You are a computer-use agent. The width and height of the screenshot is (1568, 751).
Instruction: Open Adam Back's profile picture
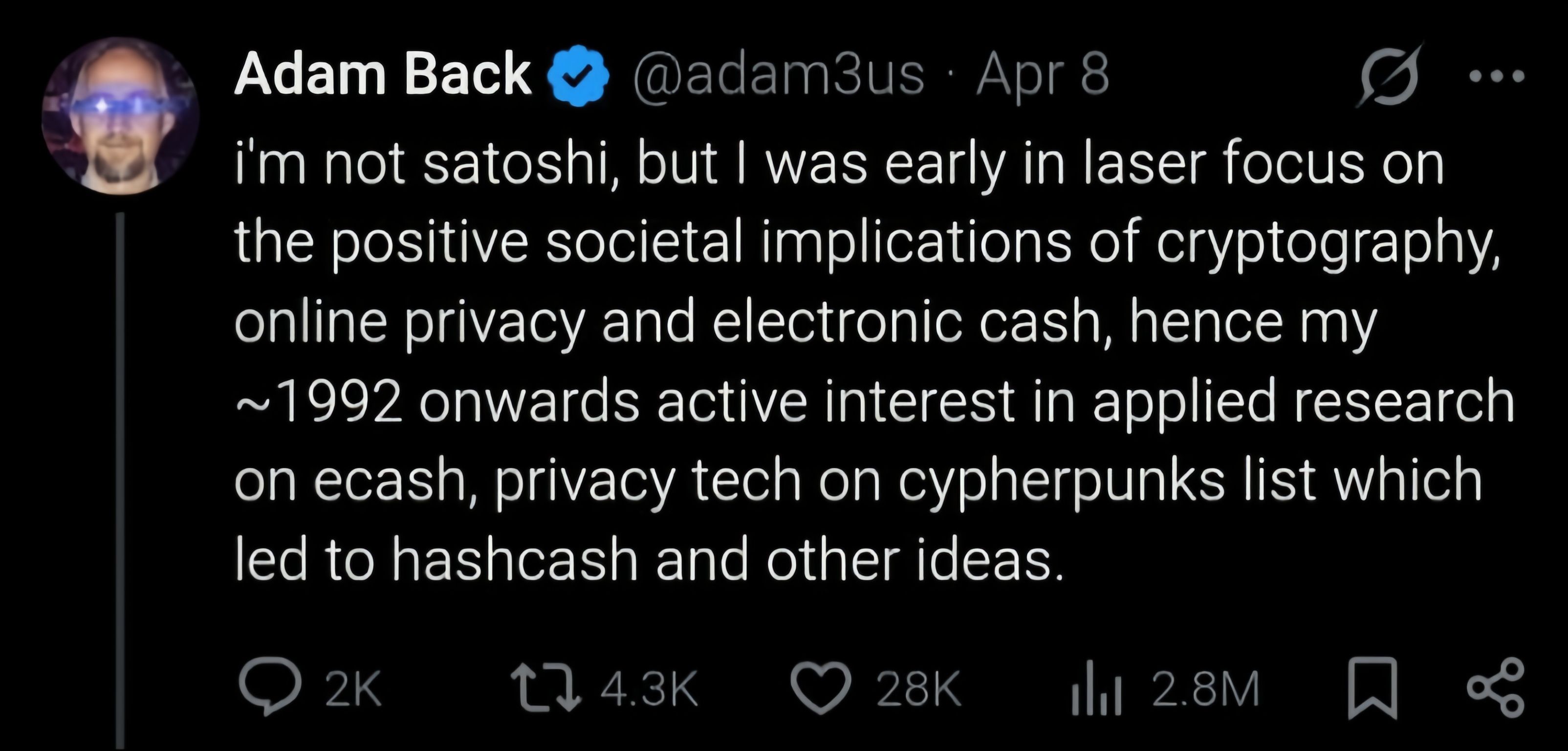(x=120, y=116)
